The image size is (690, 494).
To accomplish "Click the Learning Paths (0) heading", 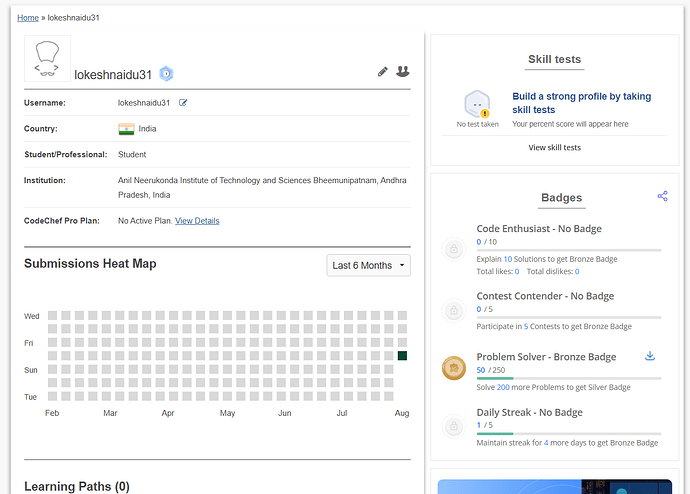I will point(77,487).
